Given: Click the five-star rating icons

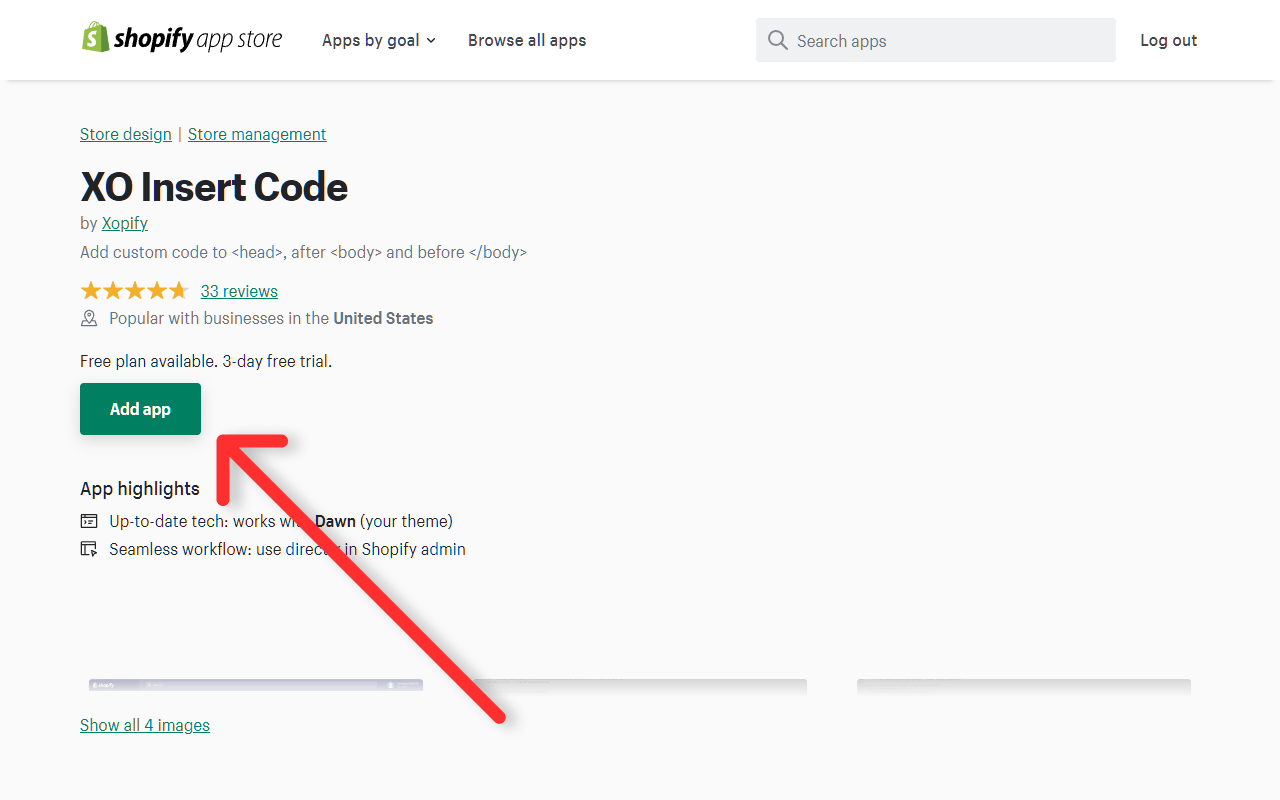Looking at the screenshot, I should pos(134,291).
